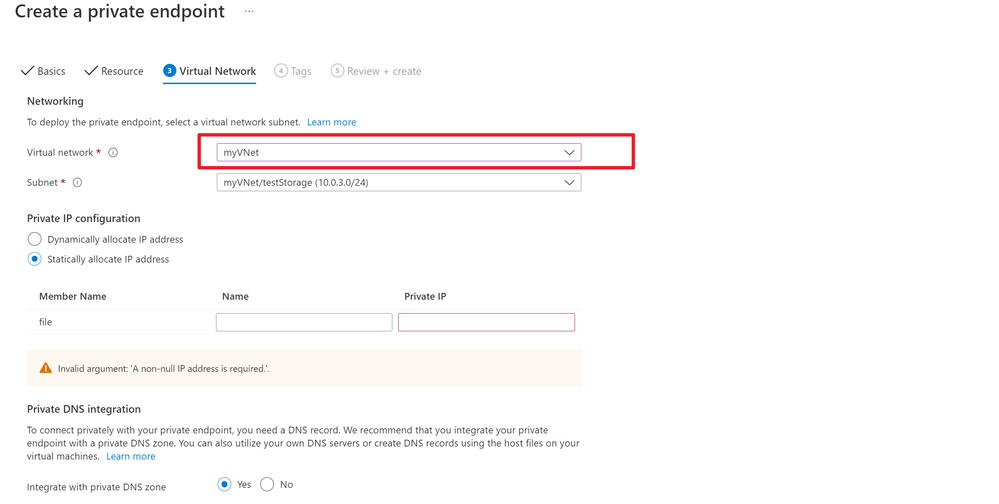The height and width of the screenshot is (504, 999).
Task: Click the Tags step number icon
Action: 281,71
